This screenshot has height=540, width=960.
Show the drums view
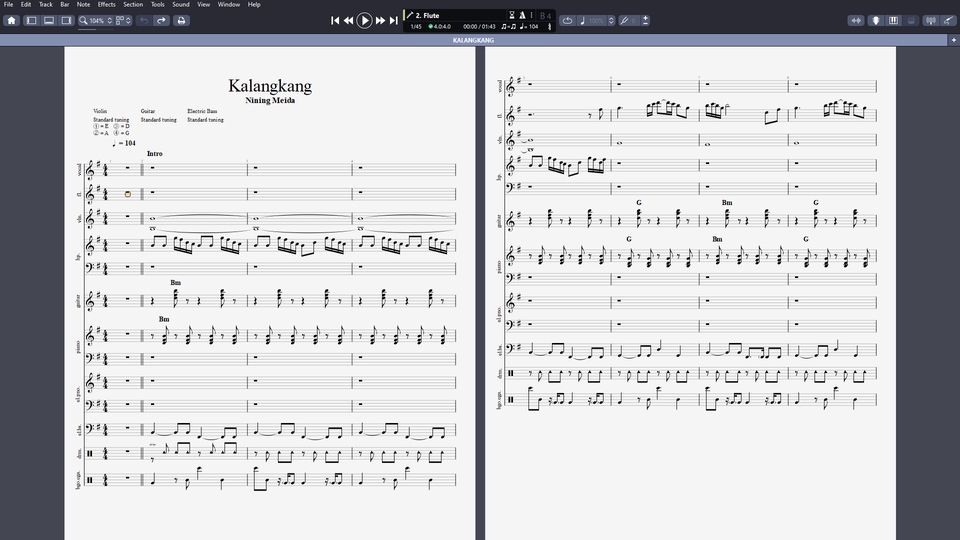[911, 20]
